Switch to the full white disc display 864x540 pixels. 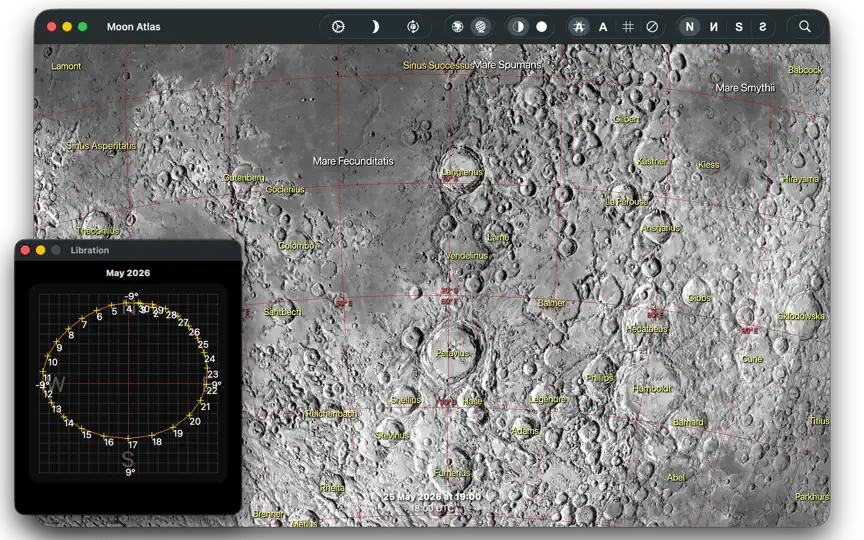542,26
